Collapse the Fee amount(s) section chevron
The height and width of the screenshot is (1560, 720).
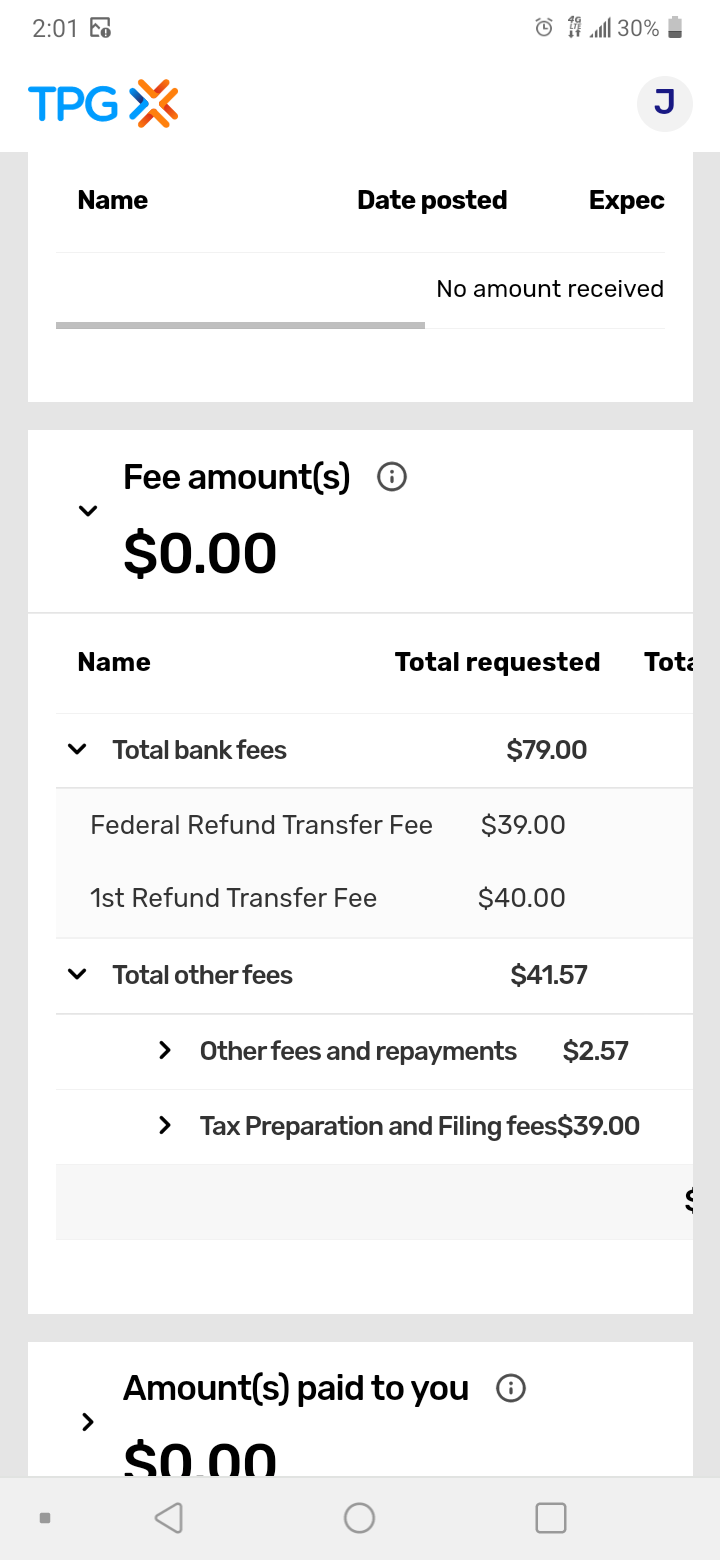pyautogui.click(x=88, y=511)
